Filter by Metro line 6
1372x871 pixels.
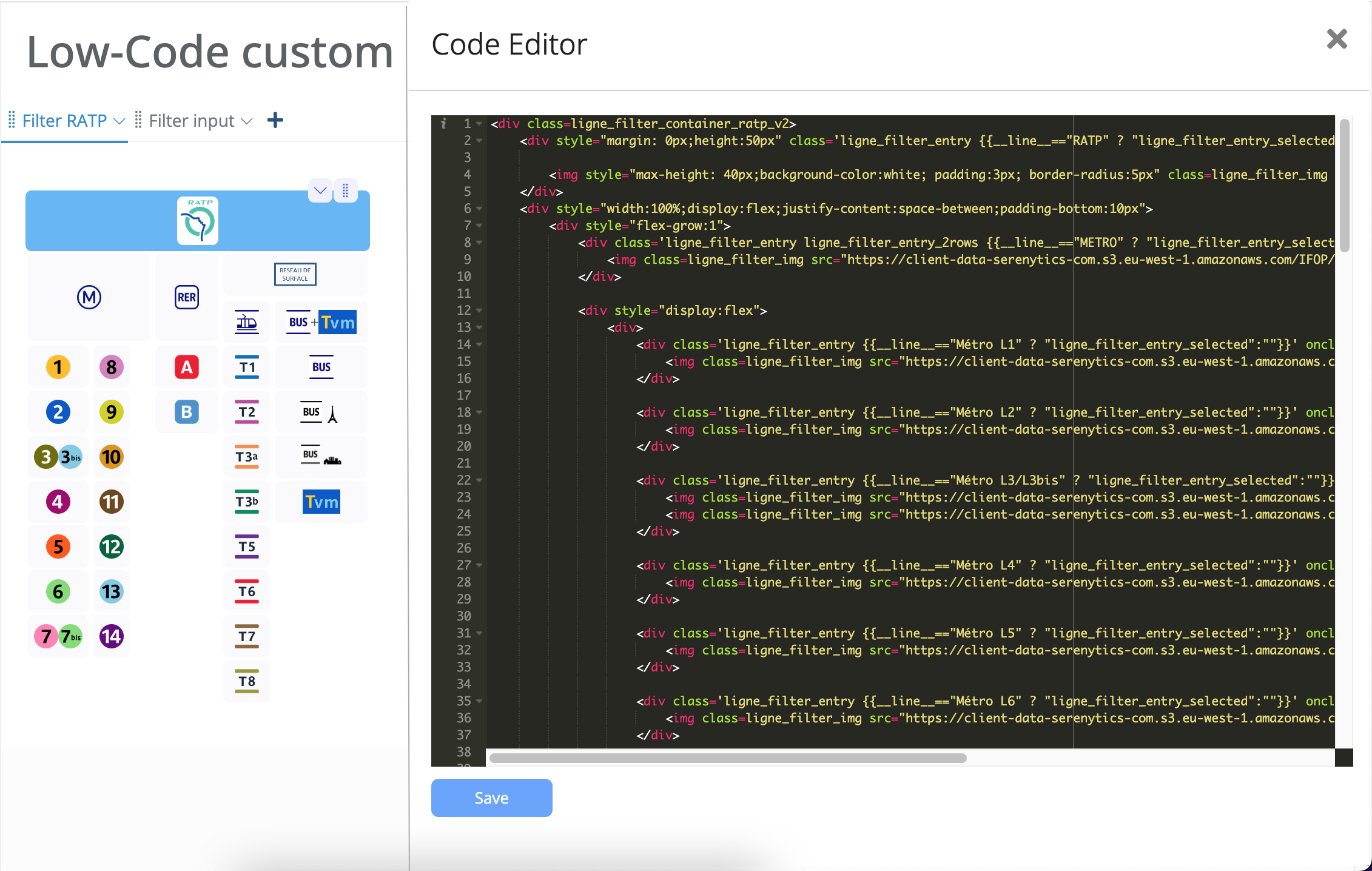(x=58, y=591)
